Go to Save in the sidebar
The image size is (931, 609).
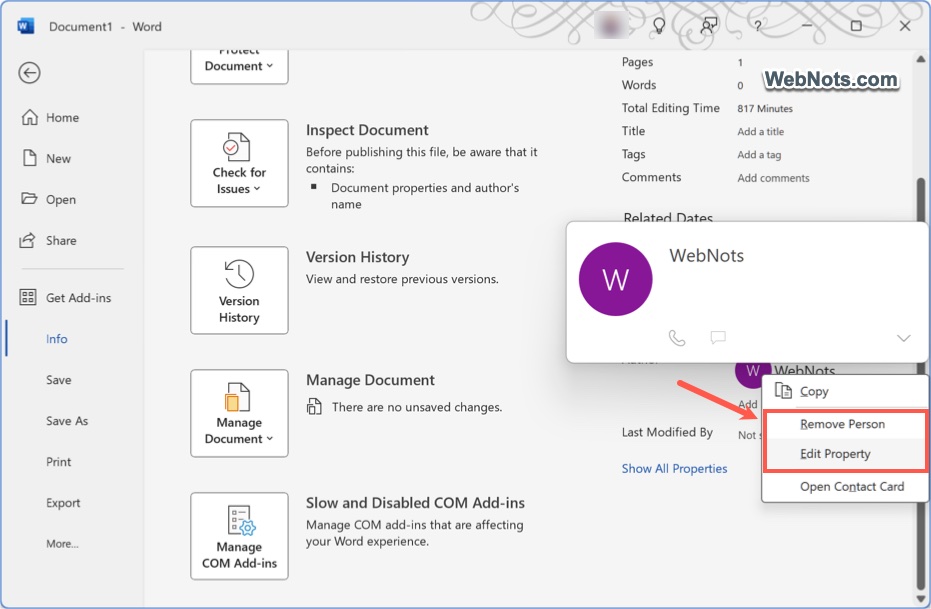pos(59,380)
